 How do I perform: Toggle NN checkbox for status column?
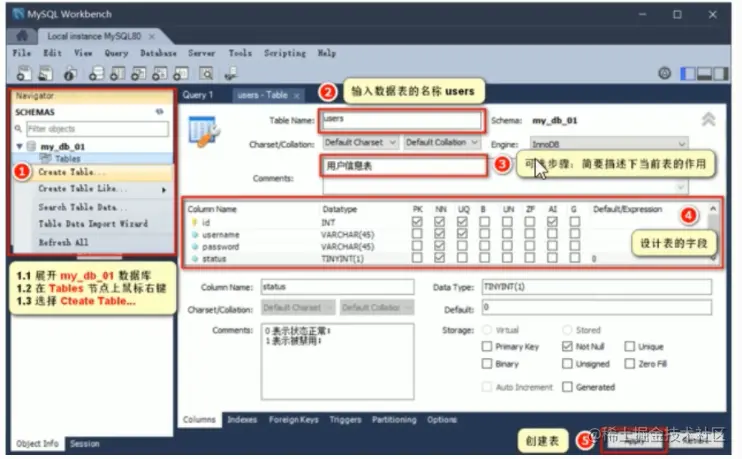pos(440,258)
